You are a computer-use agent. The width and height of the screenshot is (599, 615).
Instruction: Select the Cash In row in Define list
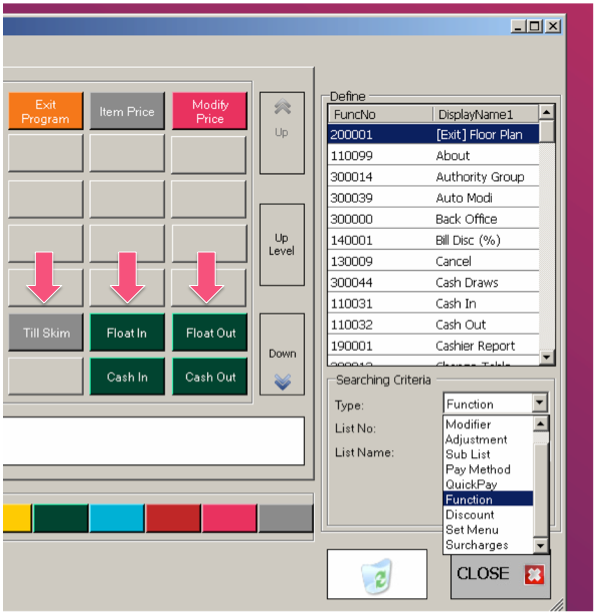[433, 303]
